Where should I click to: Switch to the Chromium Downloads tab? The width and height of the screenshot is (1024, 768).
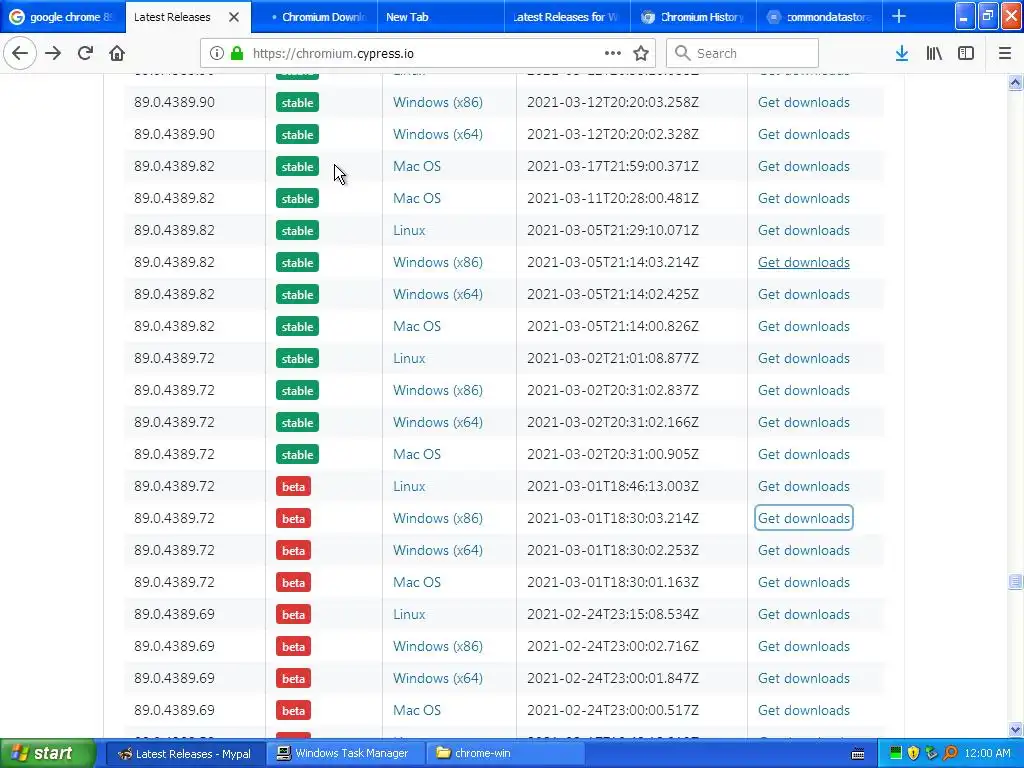316,17
